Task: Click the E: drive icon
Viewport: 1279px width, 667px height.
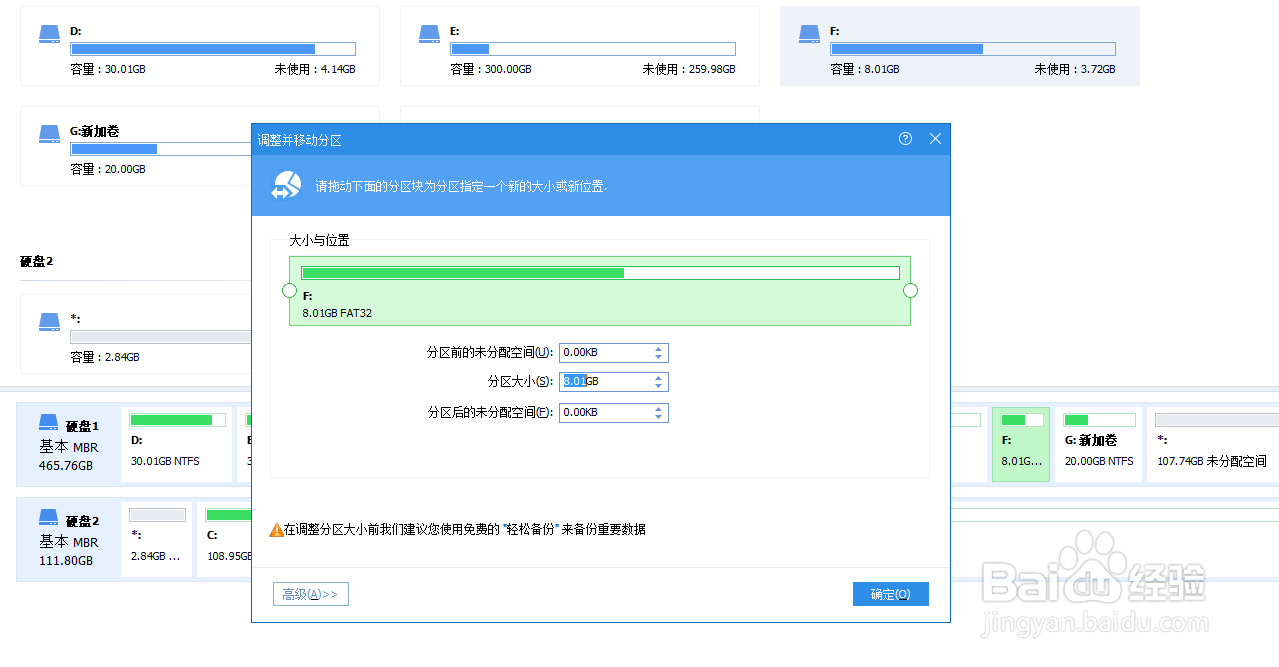Action: [x=429, y=33]
